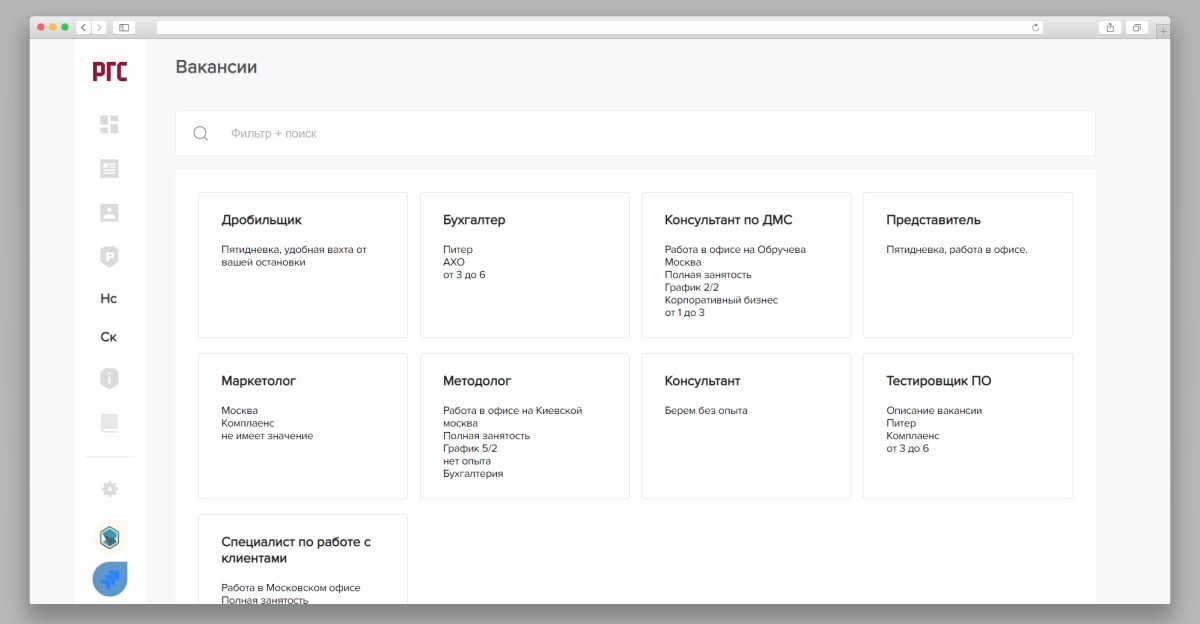Click the magnifier search icon

coord(201,133)
